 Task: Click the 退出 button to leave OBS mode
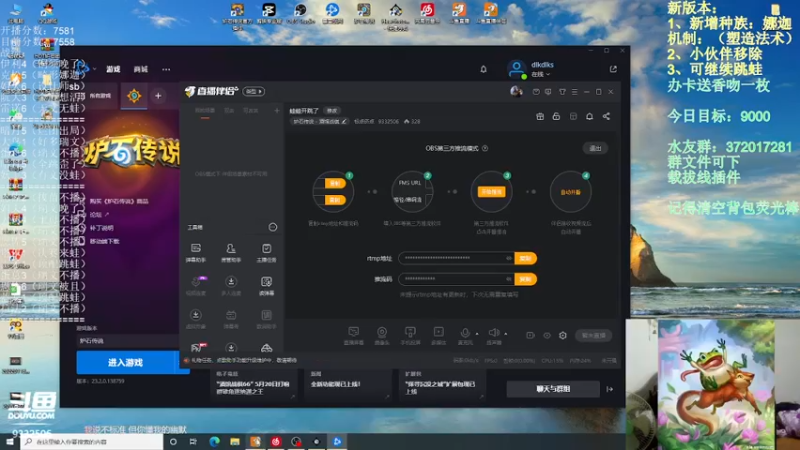tap(595, 148)
